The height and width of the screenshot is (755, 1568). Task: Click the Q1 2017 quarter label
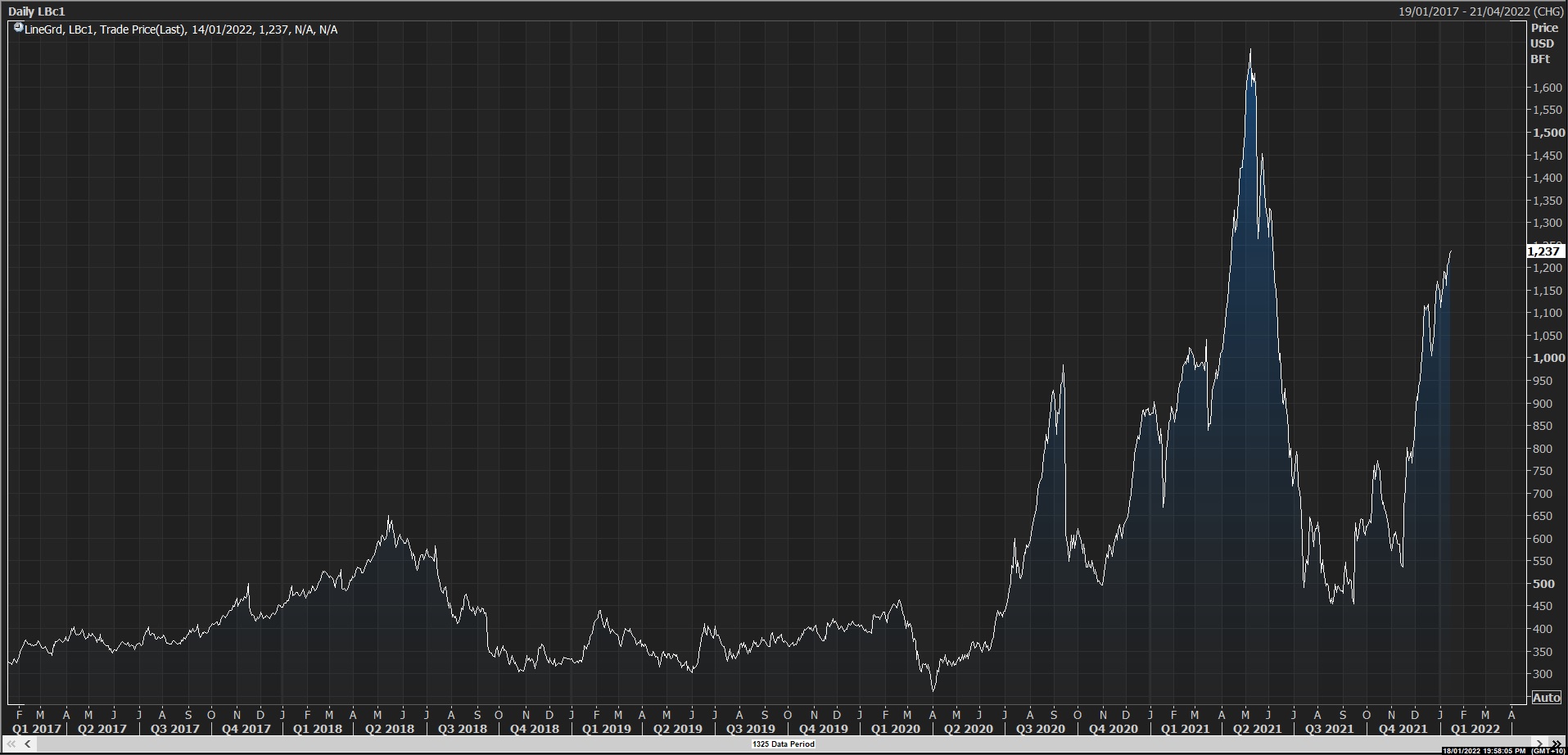36,729
